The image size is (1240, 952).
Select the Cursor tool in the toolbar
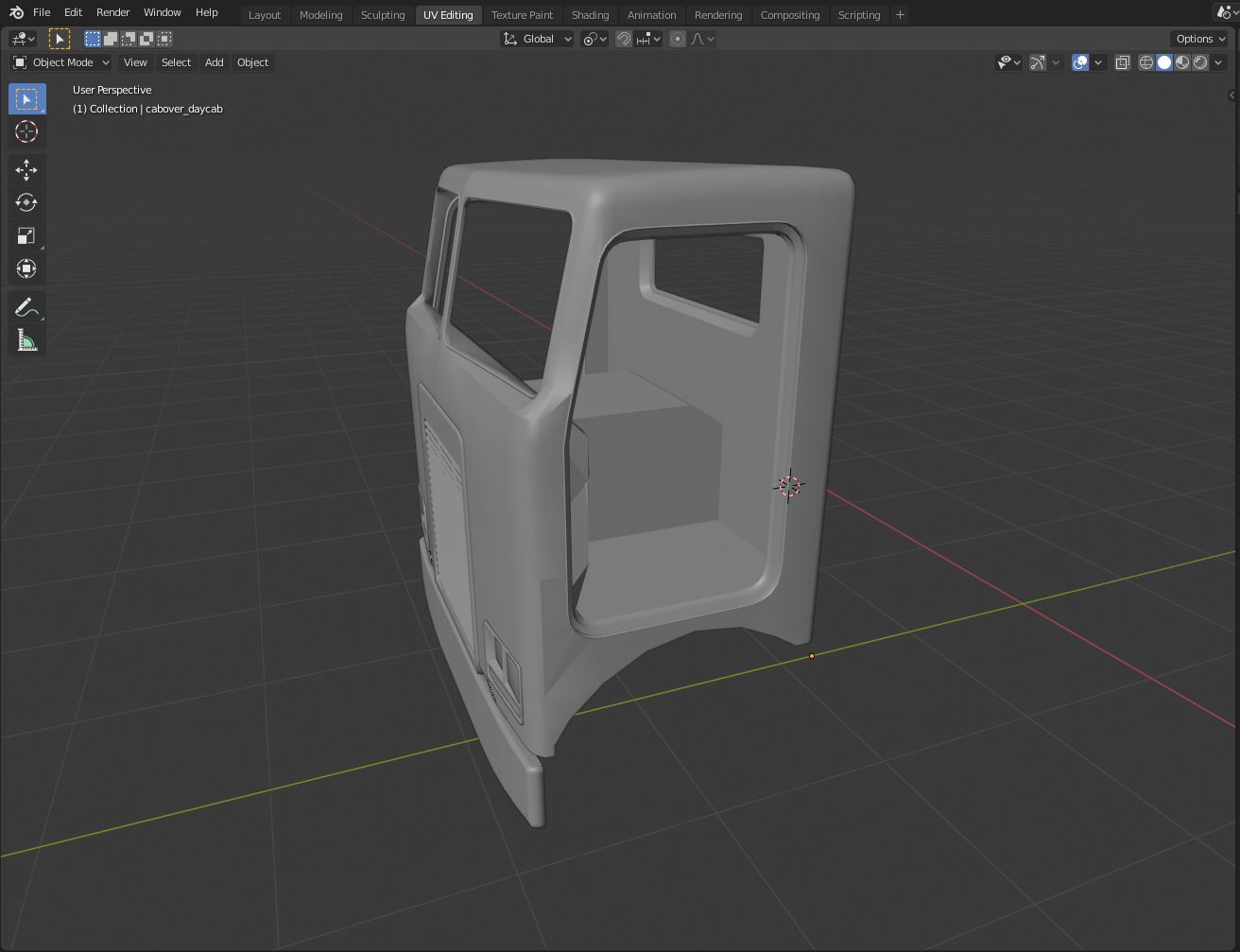pos(26,132)
